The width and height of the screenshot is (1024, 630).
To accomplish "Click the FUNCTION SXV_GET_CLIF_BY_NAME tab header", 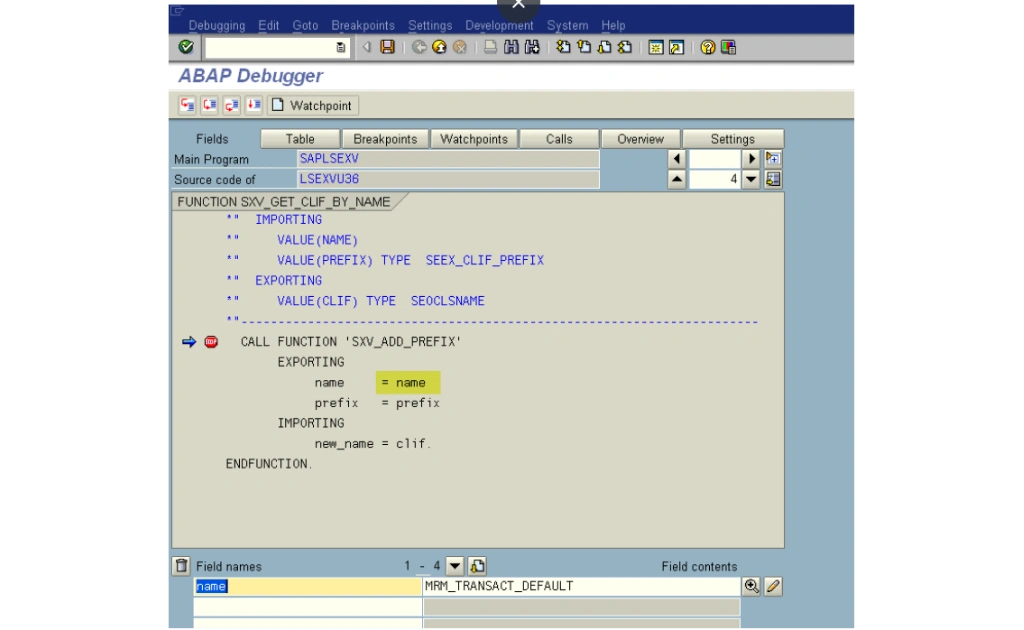I will point(284,202).
